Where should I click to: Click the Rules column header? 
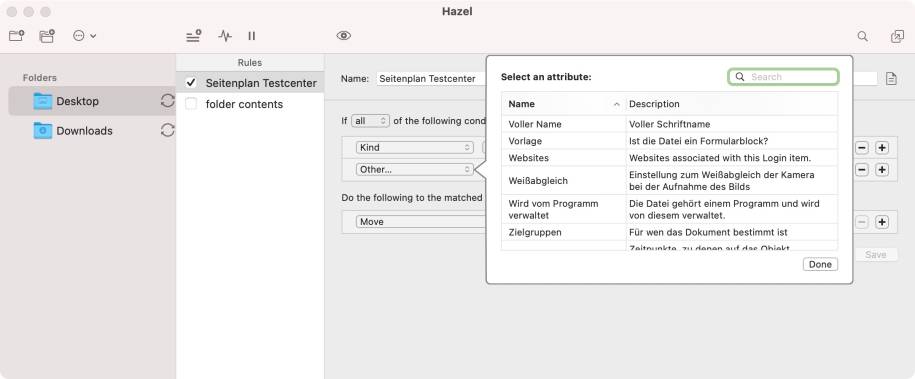tap(250, 62)
